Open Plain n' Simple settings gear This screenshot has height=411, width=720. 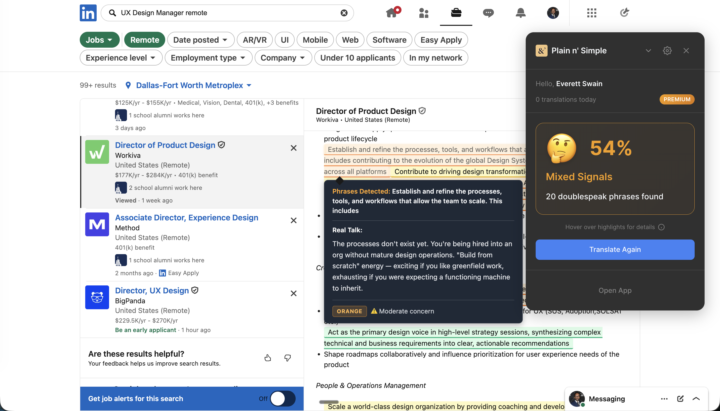pos(667,51)
